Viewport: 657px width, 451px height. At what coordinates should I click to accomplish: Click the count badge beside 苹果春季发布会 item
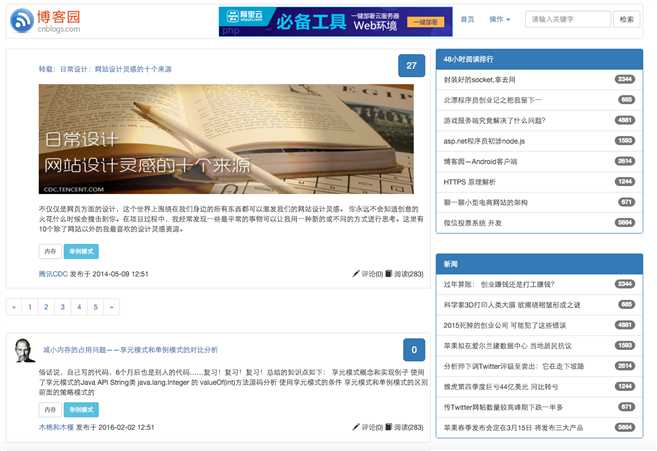click(x=625, y=427)
